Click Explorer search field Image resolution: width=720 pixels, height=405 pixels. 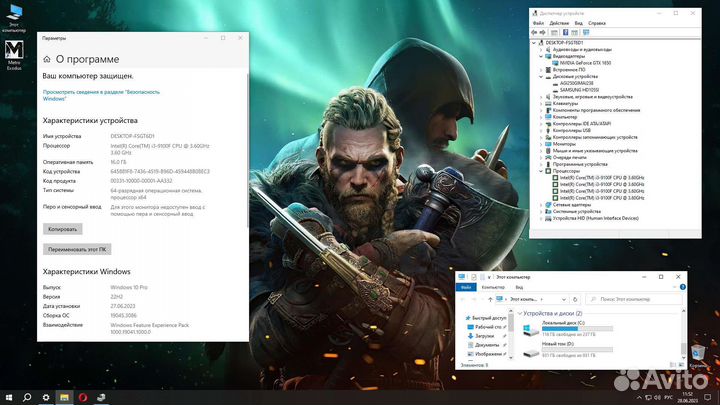click(x=634, y=299)
